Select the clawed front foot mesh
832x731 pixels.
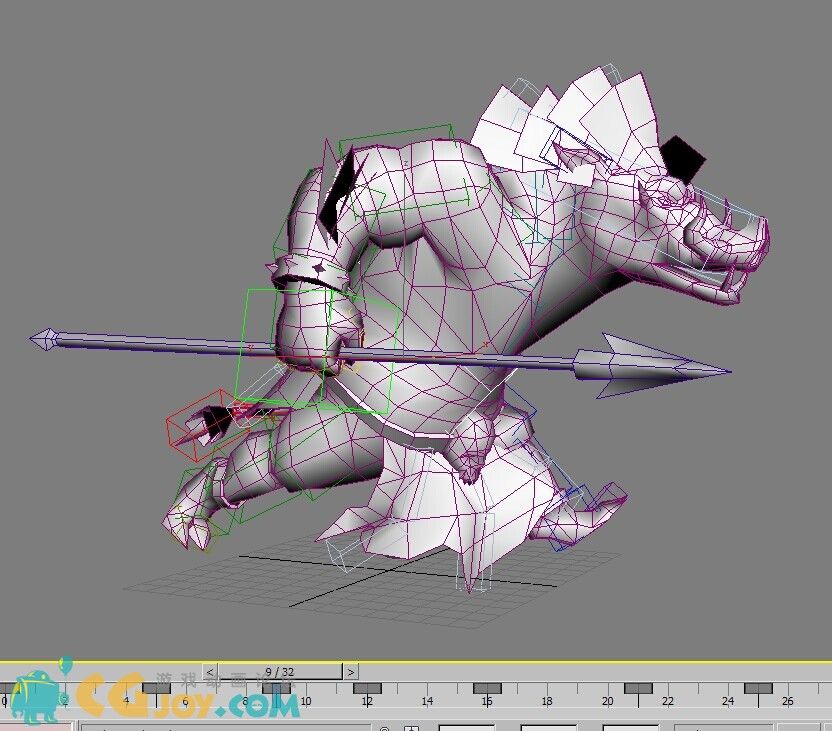click(192, 512)
